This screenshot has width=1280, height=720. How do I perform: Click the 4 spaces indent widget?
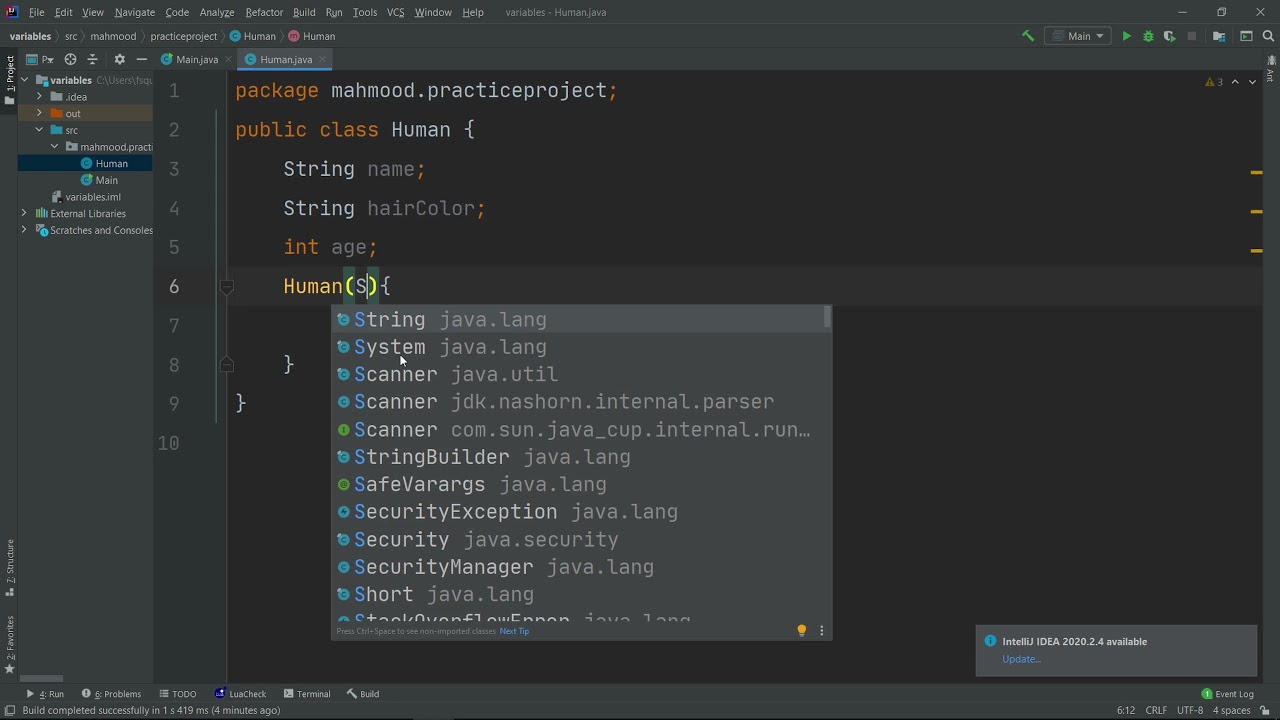pos(1229,710)
